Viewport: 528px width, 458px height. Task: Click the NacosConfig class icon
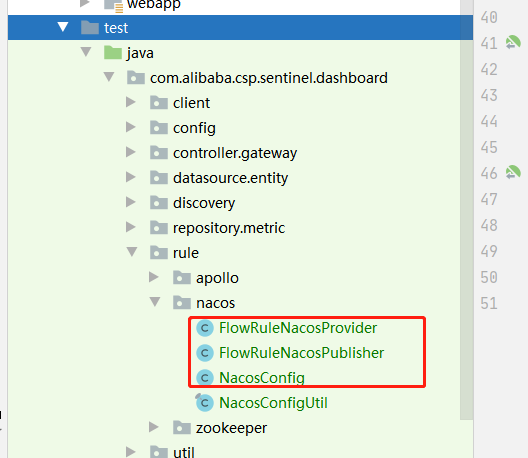(205, 378)
